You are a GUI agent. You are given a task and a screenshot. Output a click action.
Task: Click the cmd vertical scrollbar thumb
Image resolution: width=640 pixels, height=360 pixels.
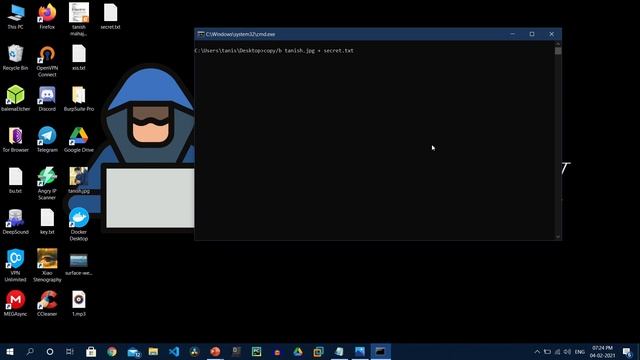tap(558, 51)
